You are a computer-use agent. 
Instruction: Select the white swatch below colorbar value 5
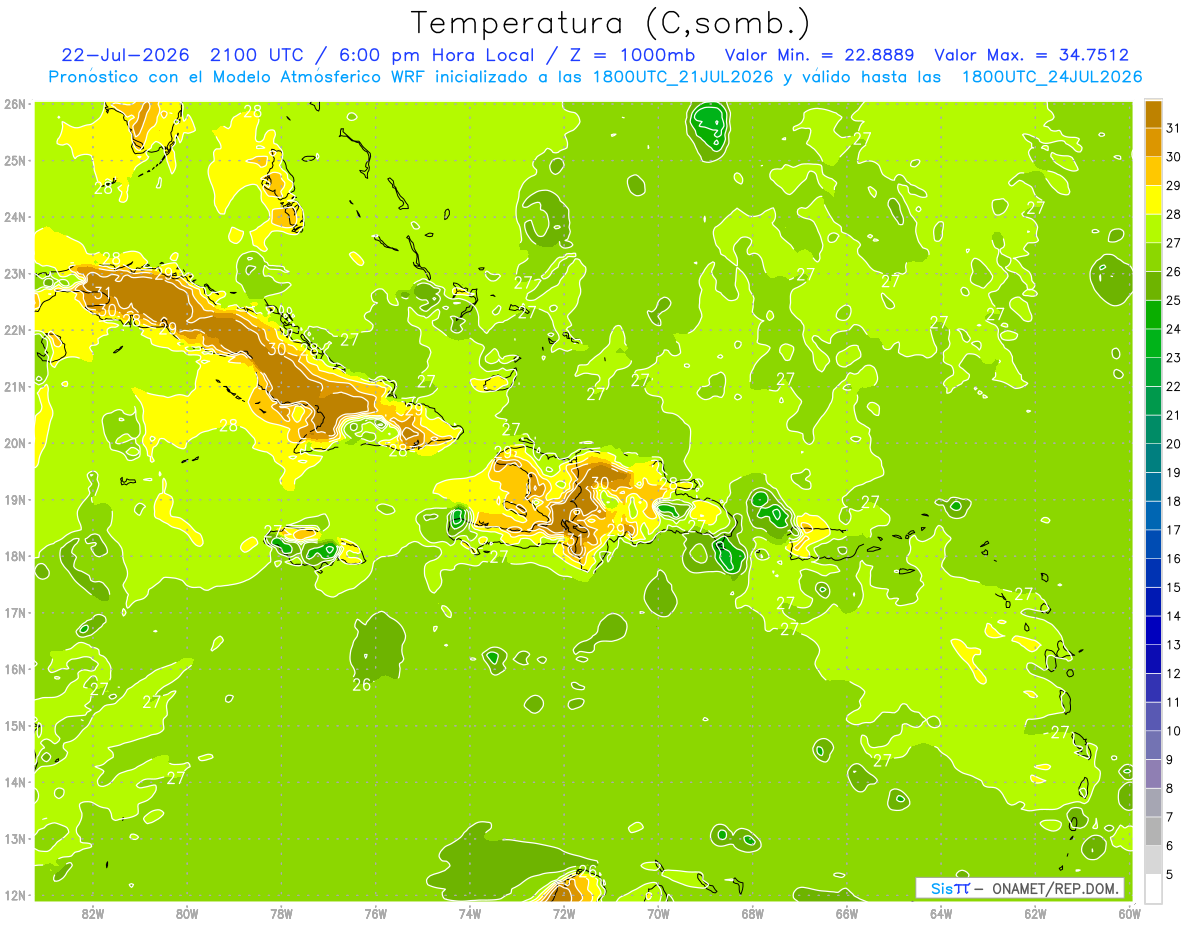[1154, 887]
